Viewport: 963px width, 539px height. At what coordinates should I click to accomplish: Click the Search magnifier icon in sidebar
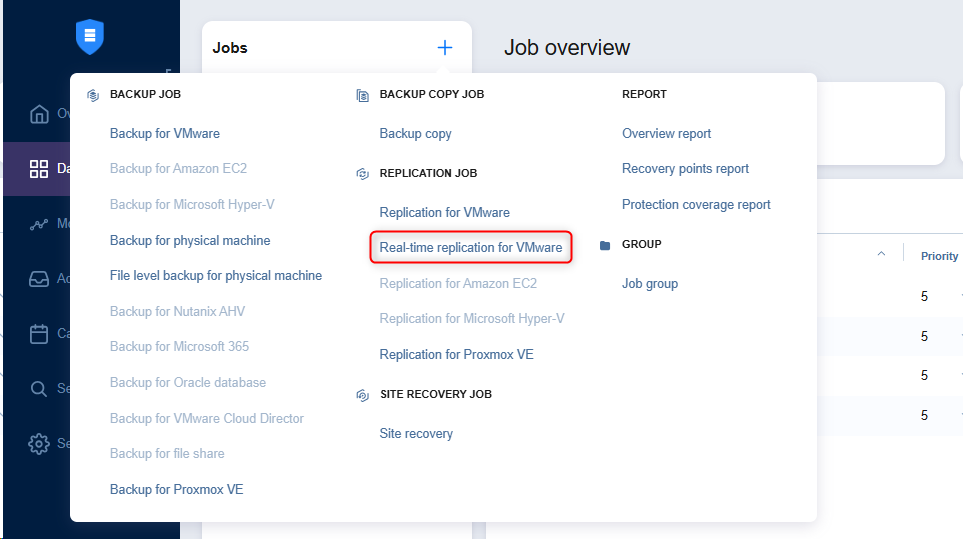pyautogui.click(x=39, y=389)
